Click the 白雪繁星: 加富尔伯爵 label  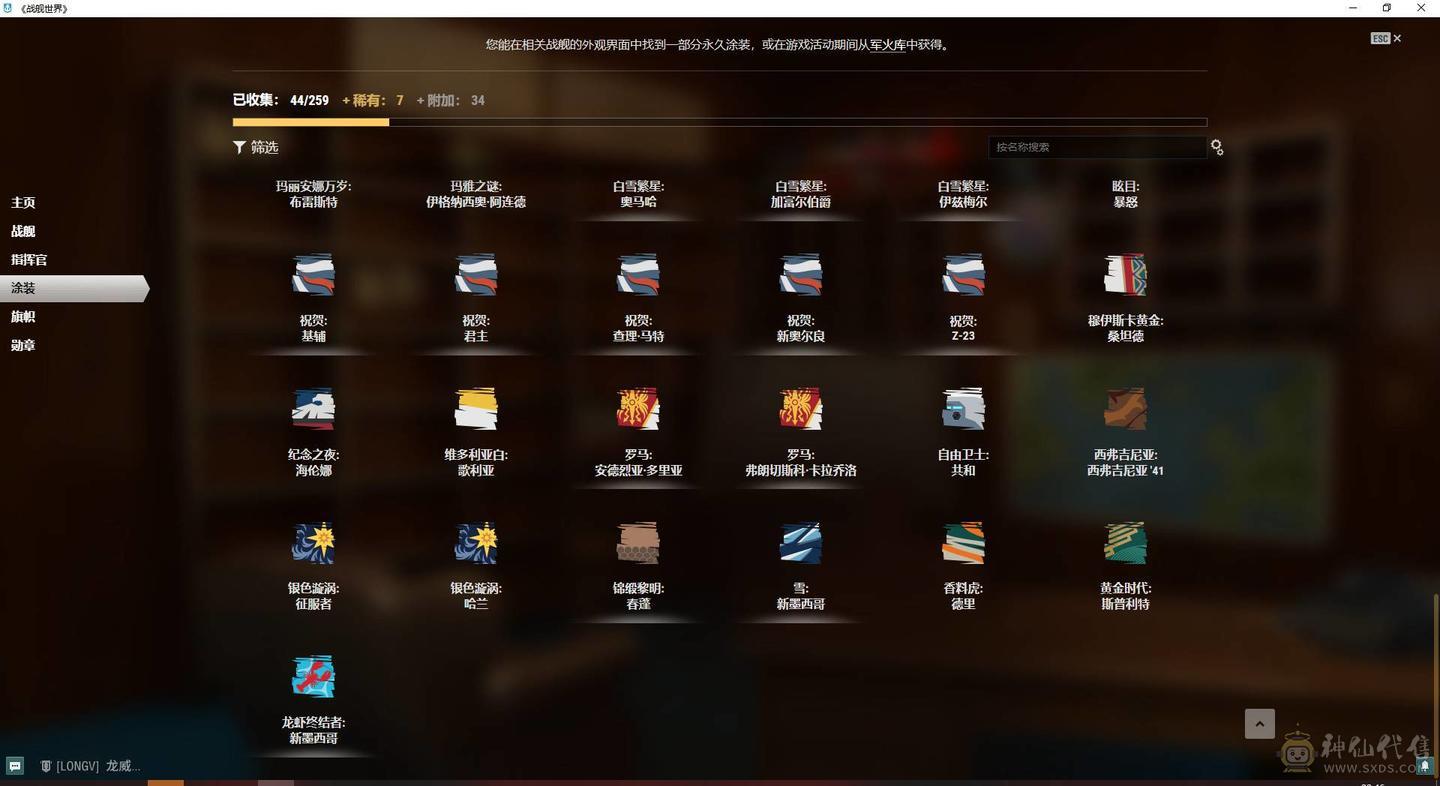pyautogui.click(x=800, y=194)
